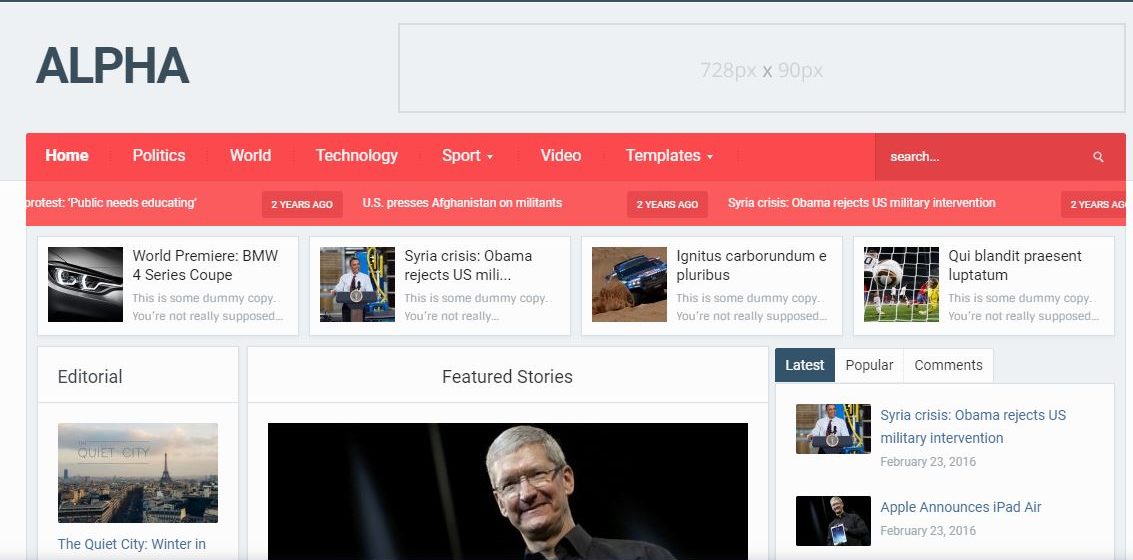Screen dimensions: 1133x560
Task: Open Syria crisis: Obama rejects US mili... card title
Action: 468,265
